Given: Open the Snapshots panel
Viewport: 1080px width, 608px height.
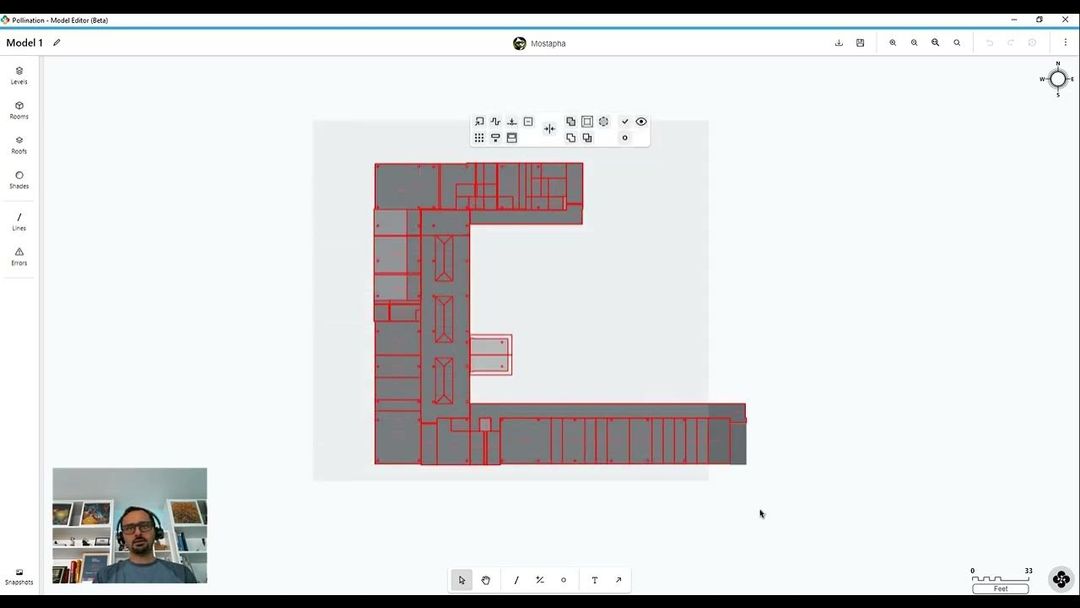Looking at the screenshot, I should (x=19, y=575).
